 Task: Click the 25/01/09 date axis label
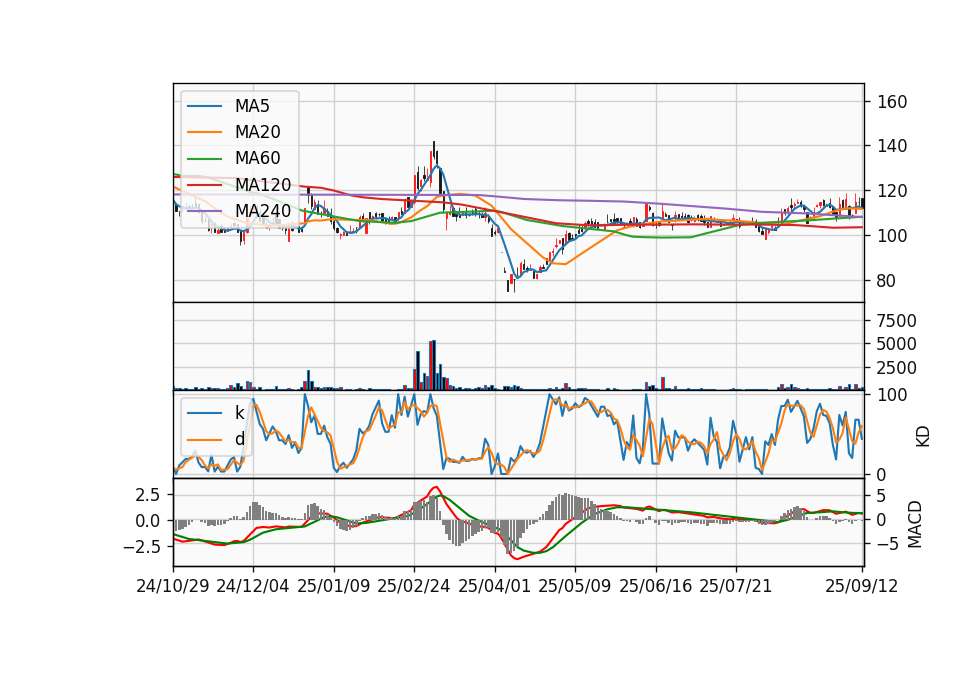[x=334, y=586]
